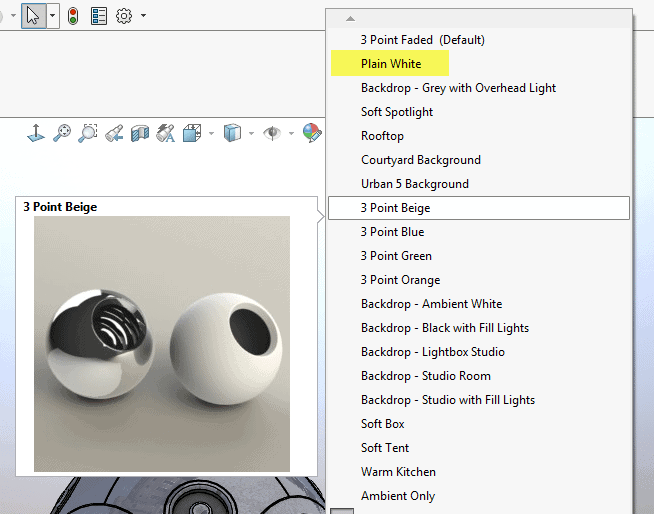The width and height of the screenshot is (654, 514).
Task: Click the Select arrow cursor tool
Action: coord(33,16)
